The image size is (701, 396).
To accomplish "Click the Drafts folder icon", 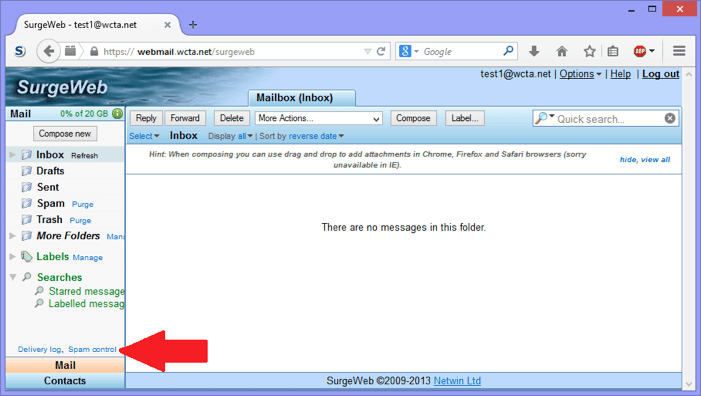I will coord(27,171).
